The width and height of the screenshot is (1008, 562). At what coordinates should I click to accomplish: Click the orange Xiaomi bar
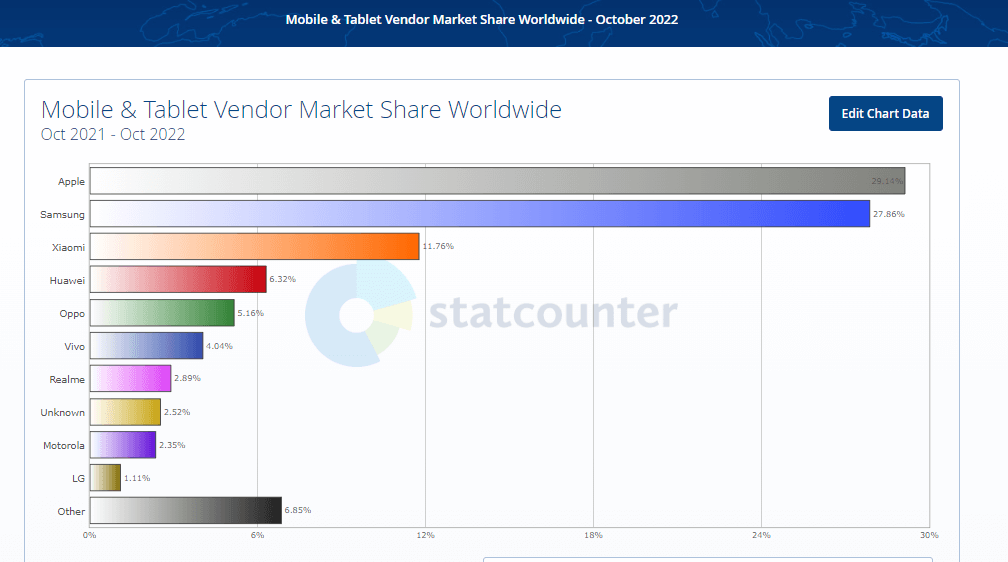coord(254,246)
